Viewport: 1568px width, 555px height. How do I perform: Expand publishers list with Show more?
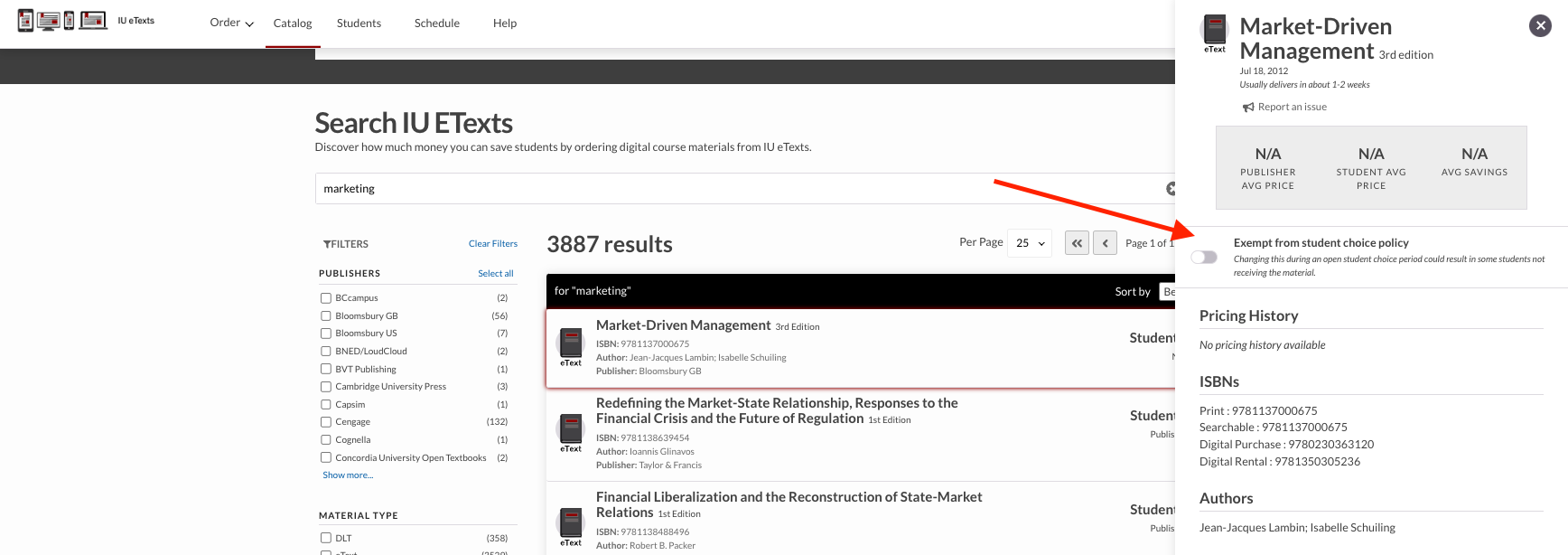348,475
